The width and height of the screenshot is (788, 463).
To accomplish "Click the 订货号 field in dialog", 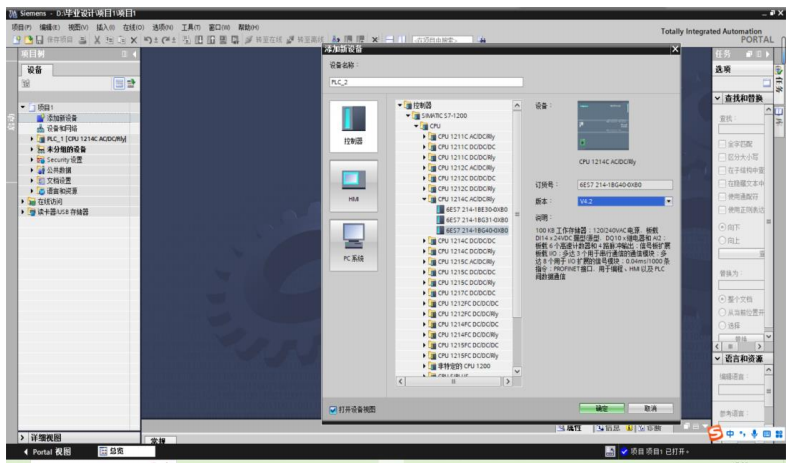I will (x=625, y=184).
